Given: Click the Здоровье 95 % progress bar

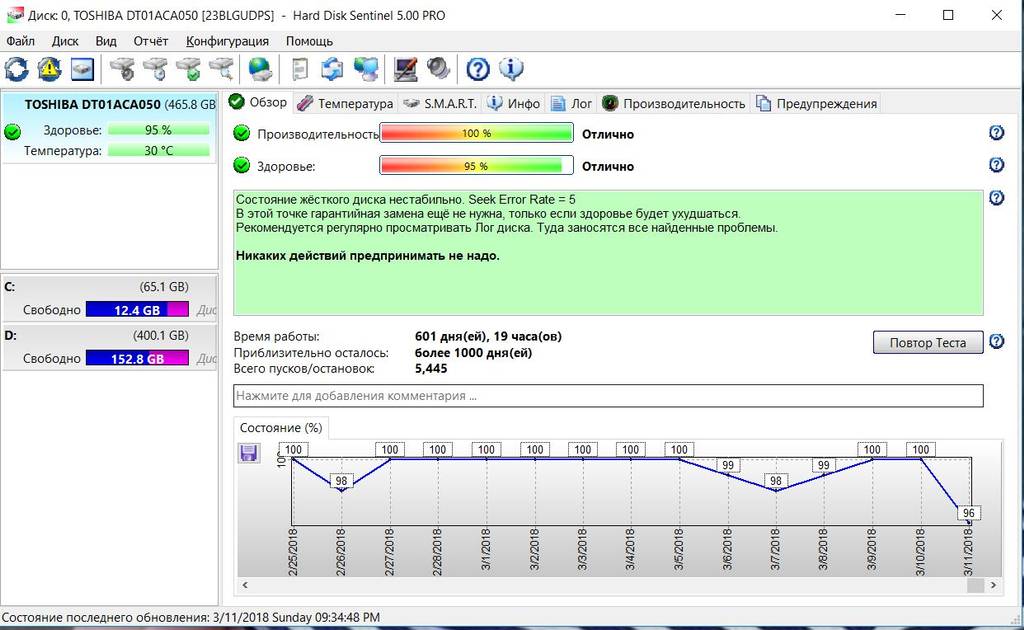Looking at the screenshot, I should pyautogui.click(x=476, y=166).
